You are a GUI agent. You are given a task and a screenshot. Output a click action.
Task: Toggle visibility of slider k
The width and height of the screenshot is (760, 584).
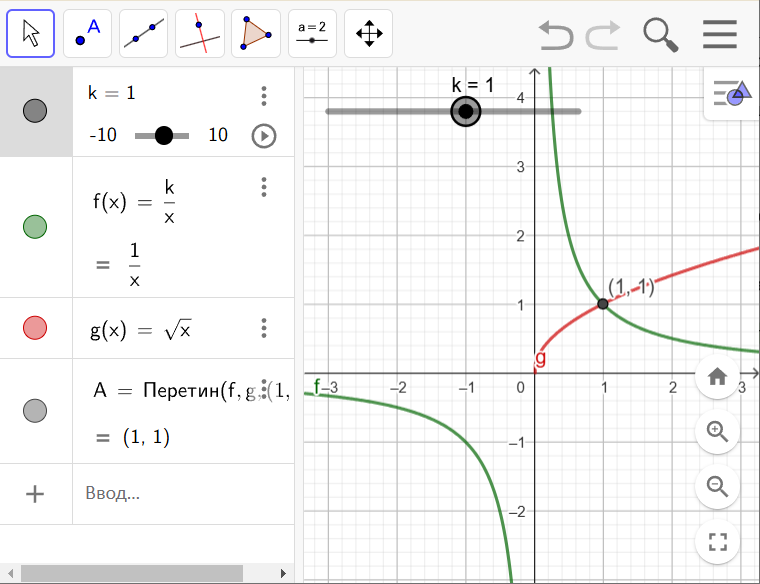[35, 111]
